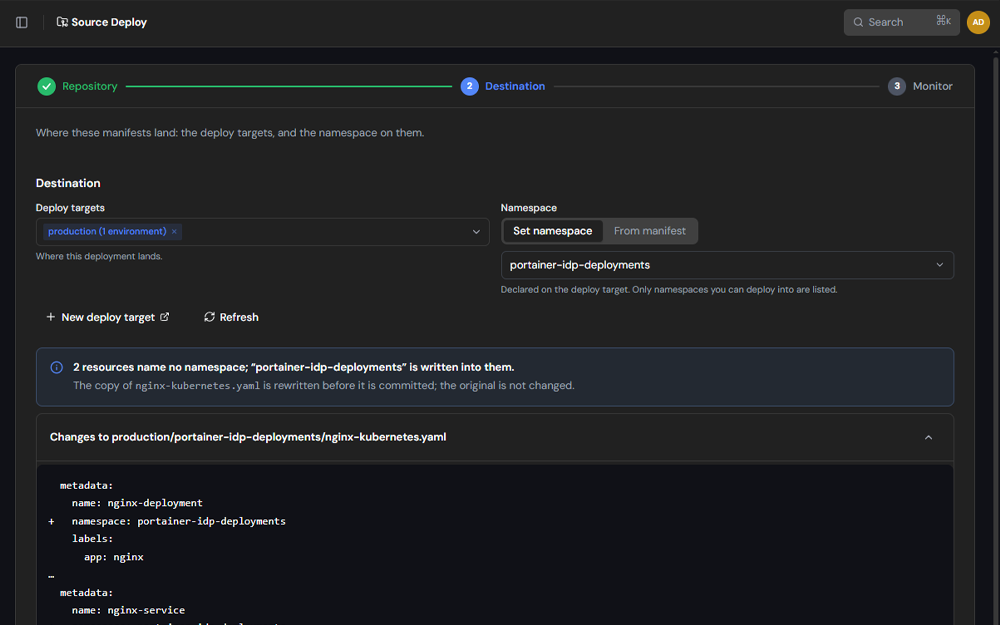Click the info icon in the namespace notice
The image size is (1000, 625).
tap(57, 367)
